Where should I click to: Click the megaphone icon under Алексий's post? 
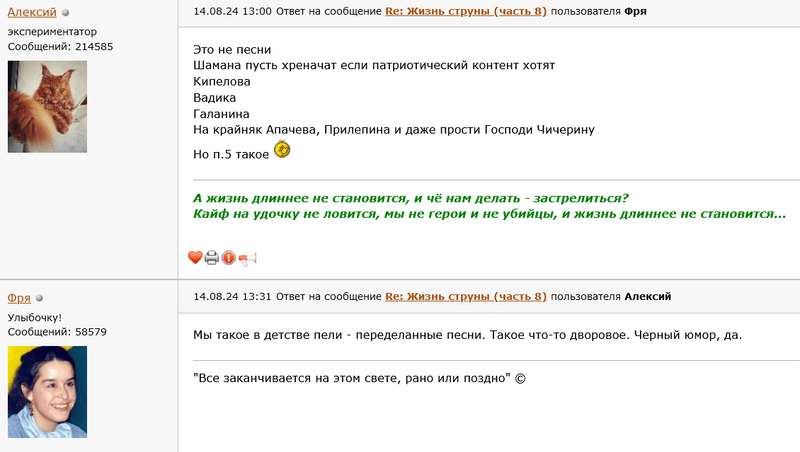pos(247,259)
